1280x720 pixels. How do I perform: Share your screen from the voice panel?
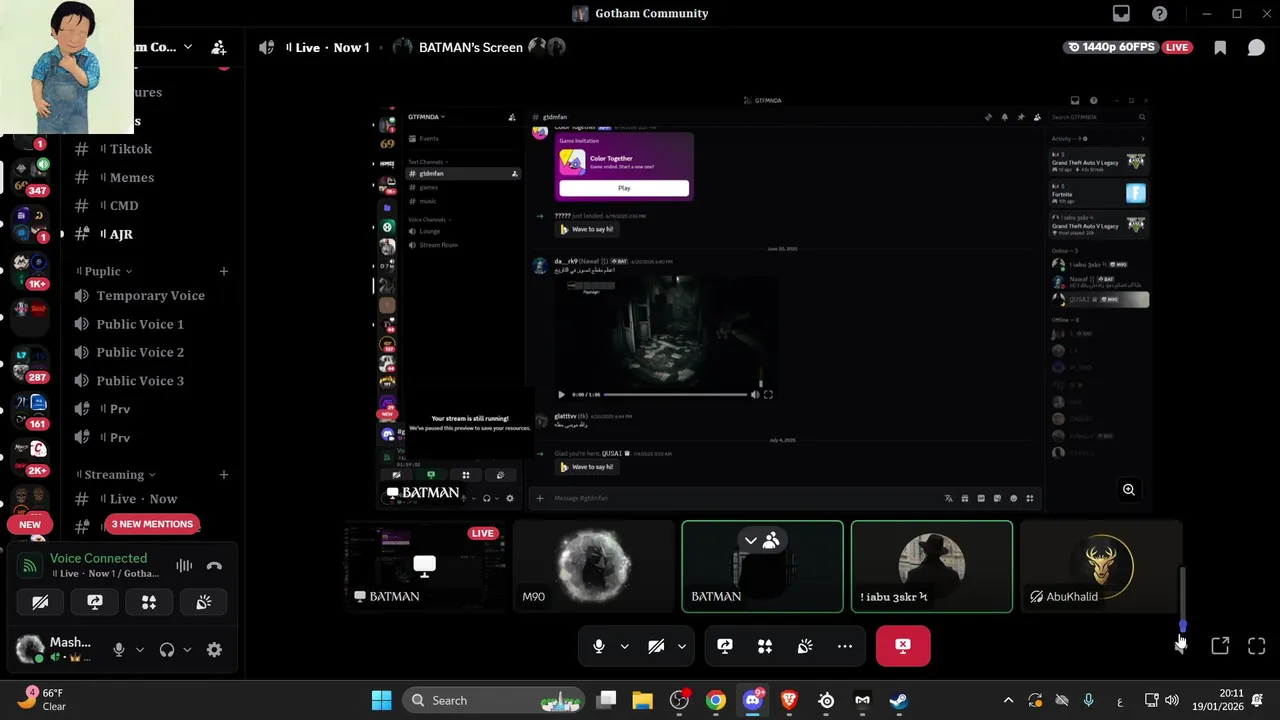point(95,602)
